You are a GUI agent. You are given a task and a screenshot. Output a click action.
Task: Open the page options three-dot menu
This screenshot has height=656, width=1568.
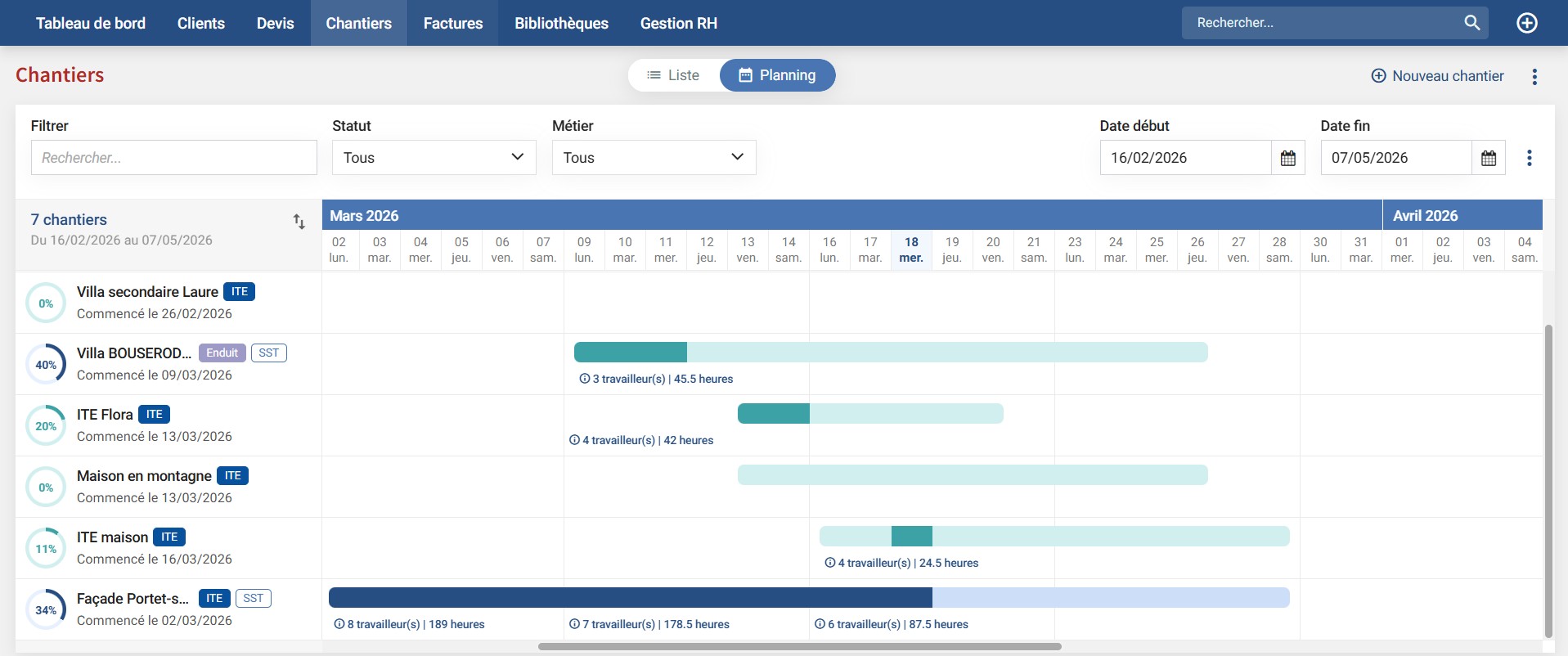pyautogui.click(x=1534, y=76)
